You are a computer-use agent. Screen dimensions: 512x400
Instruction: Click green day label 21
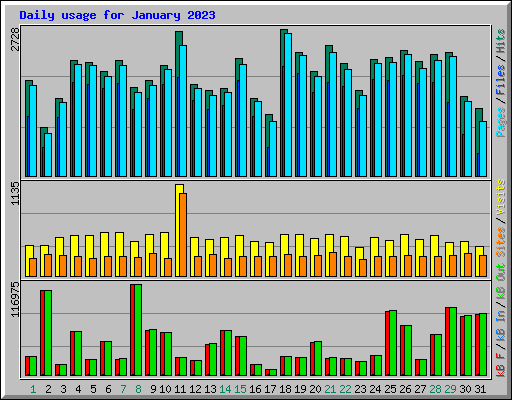click(x=330, y=389)
